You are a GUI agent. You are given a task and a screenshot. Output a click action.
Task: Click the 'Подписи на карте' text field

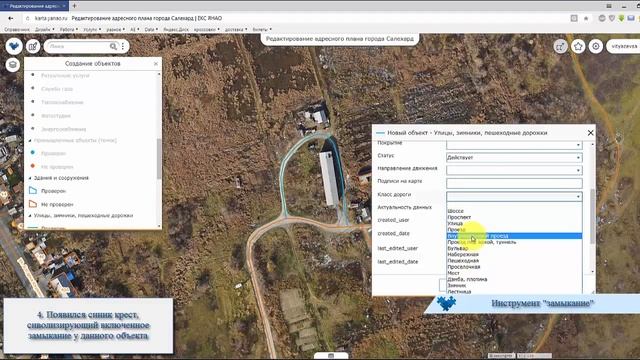[514, 183]
